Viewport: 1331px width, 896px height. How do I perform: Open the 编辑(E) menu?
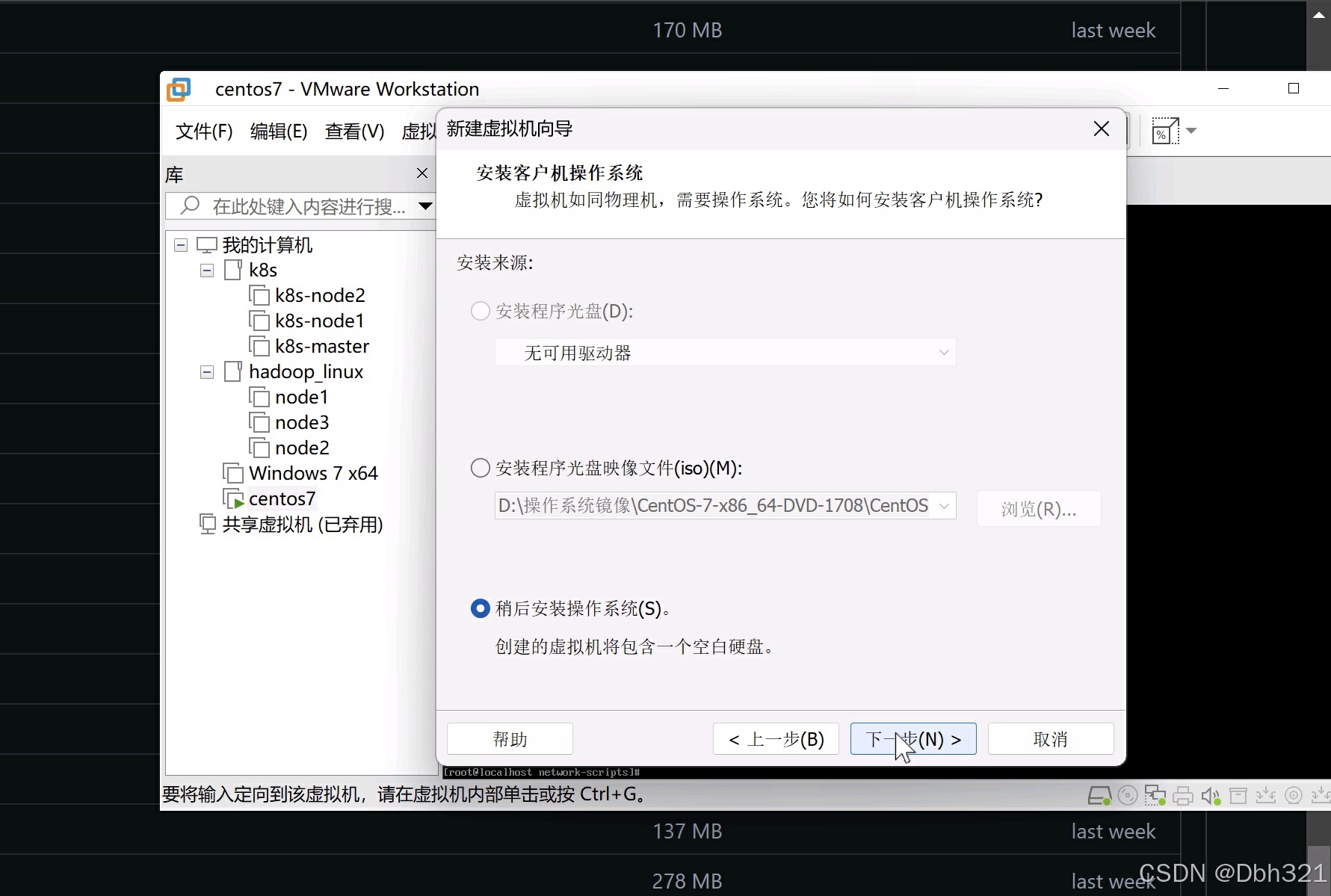click(279, 132)
